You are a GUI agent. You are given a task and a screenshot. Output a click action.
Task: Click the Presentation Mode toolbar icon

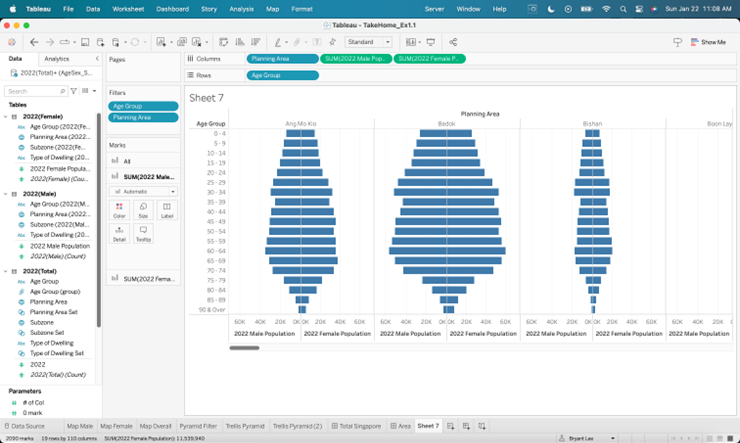[431, 42]
